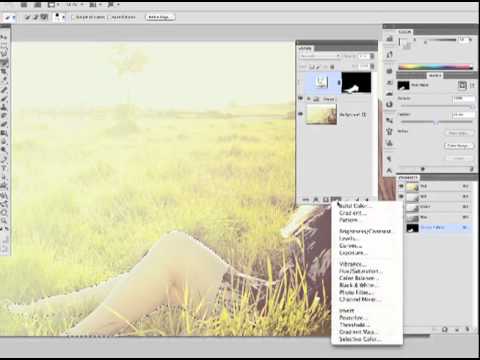Click Create new layer icon in Layers panel
This screenshot has width=480, height=360.
coord(357,200)
